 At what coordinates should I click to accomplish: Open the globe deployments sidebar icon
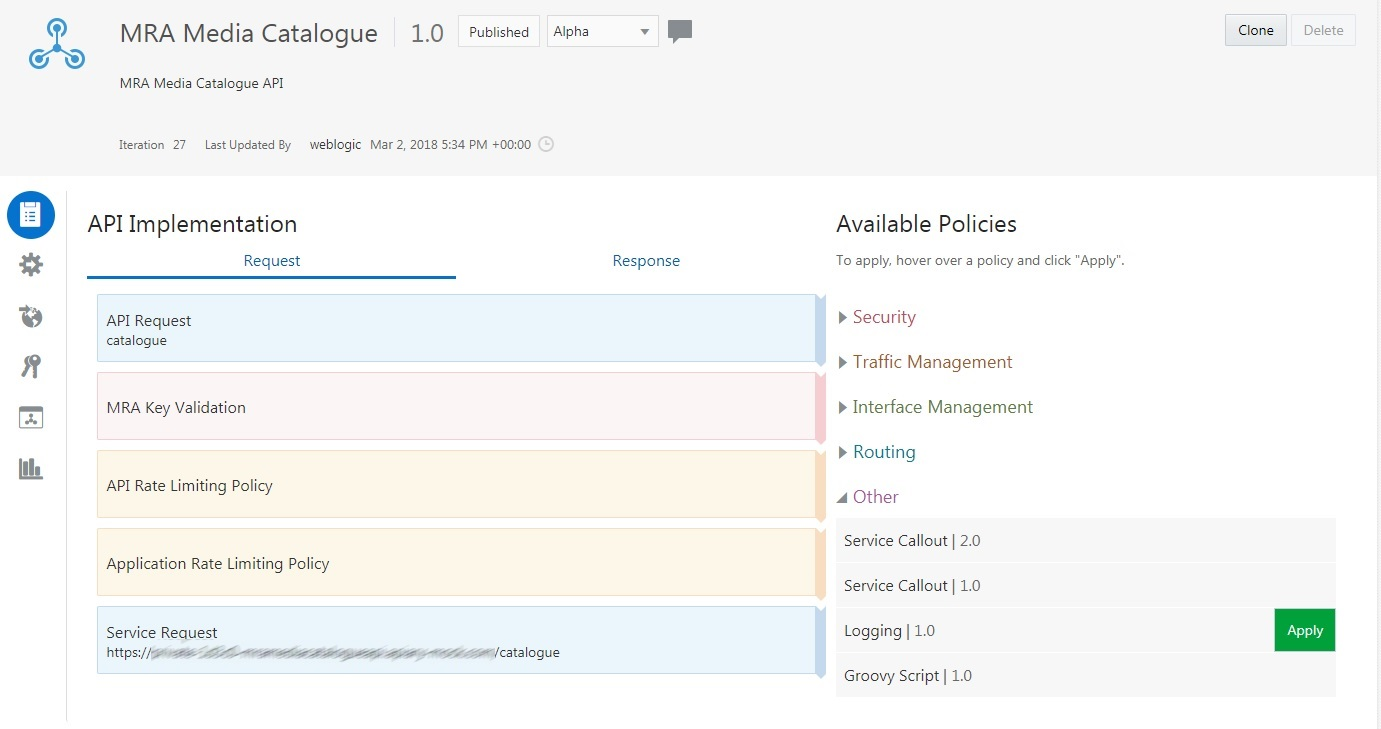[x=31, y=317]
